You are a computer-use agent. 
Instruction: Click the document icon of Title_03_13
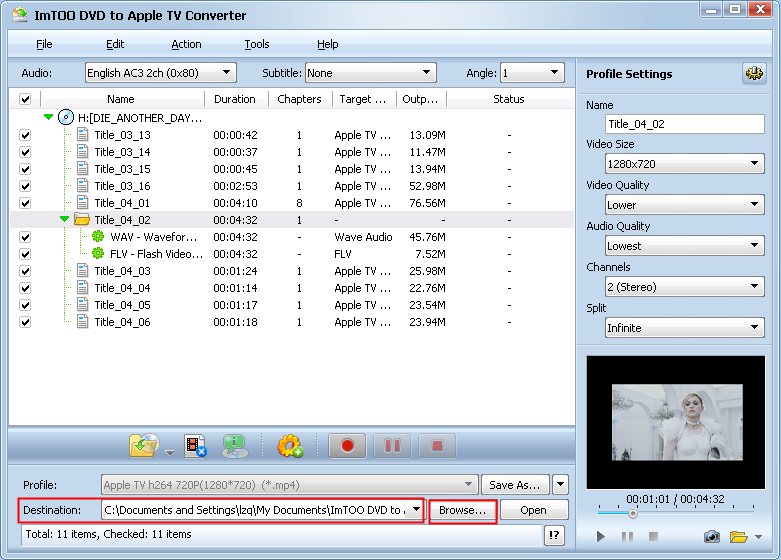83,135
